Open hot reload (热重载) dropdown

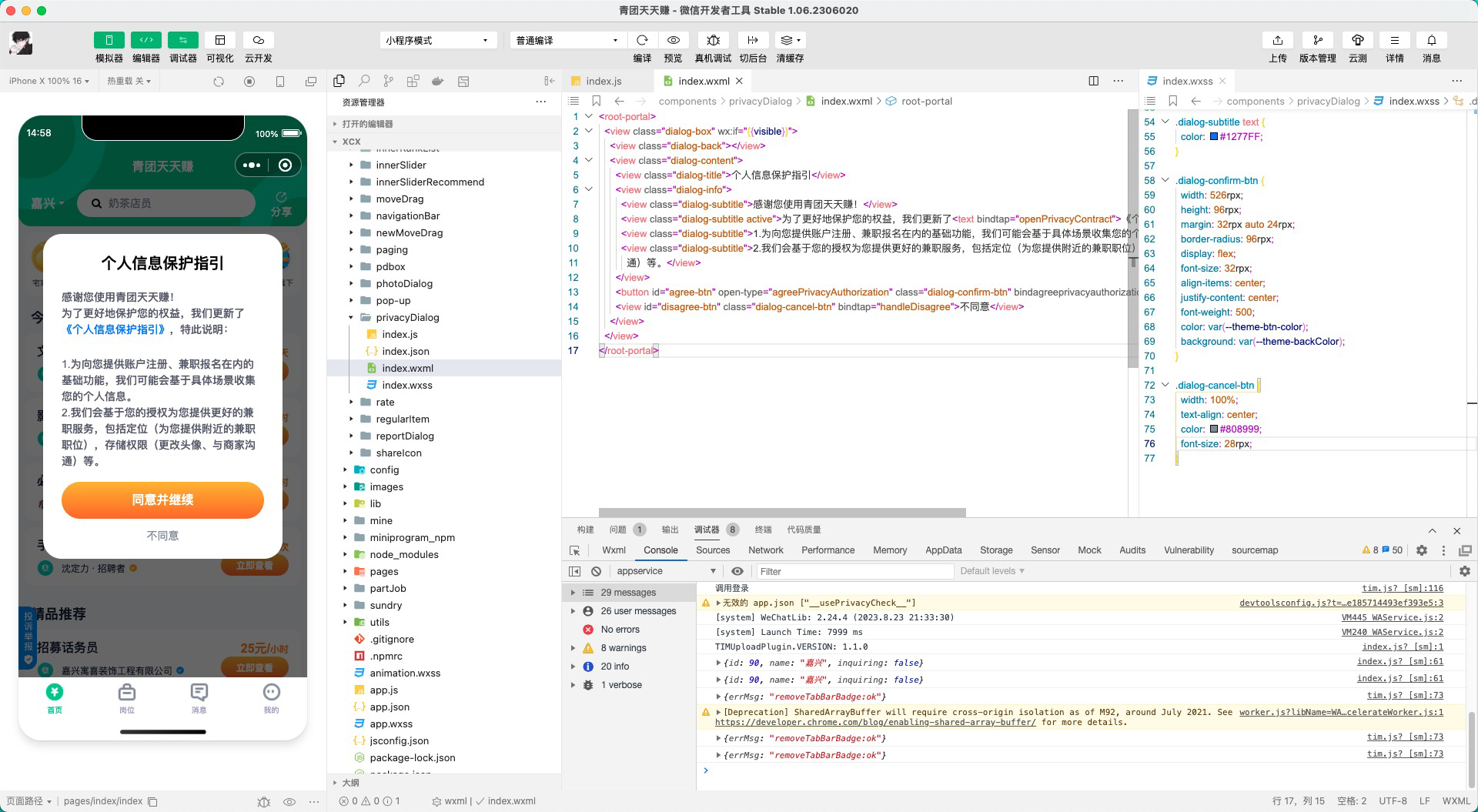129,81
